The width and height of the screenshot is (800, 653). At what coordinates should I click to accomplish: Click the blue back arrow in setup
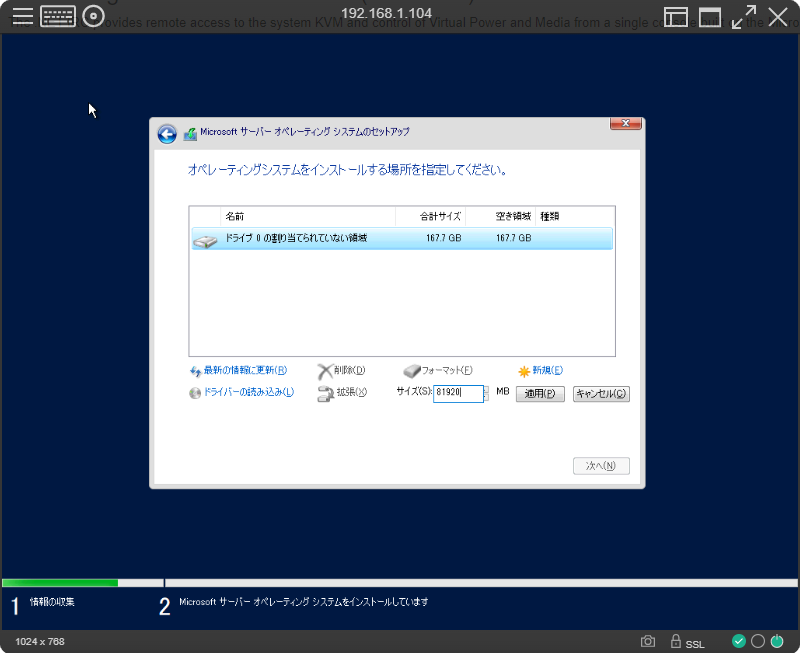[167, 134]
